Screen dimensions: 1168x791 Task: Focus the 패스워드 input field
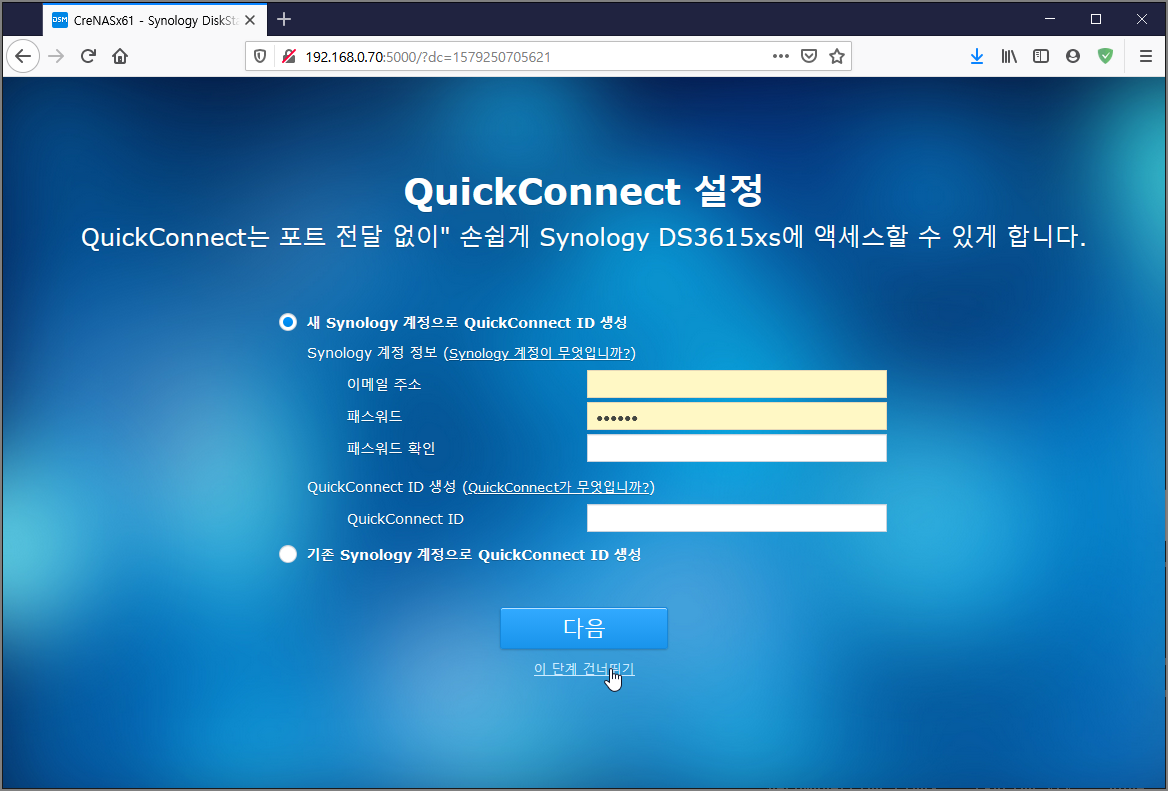(x=737, y=416)
